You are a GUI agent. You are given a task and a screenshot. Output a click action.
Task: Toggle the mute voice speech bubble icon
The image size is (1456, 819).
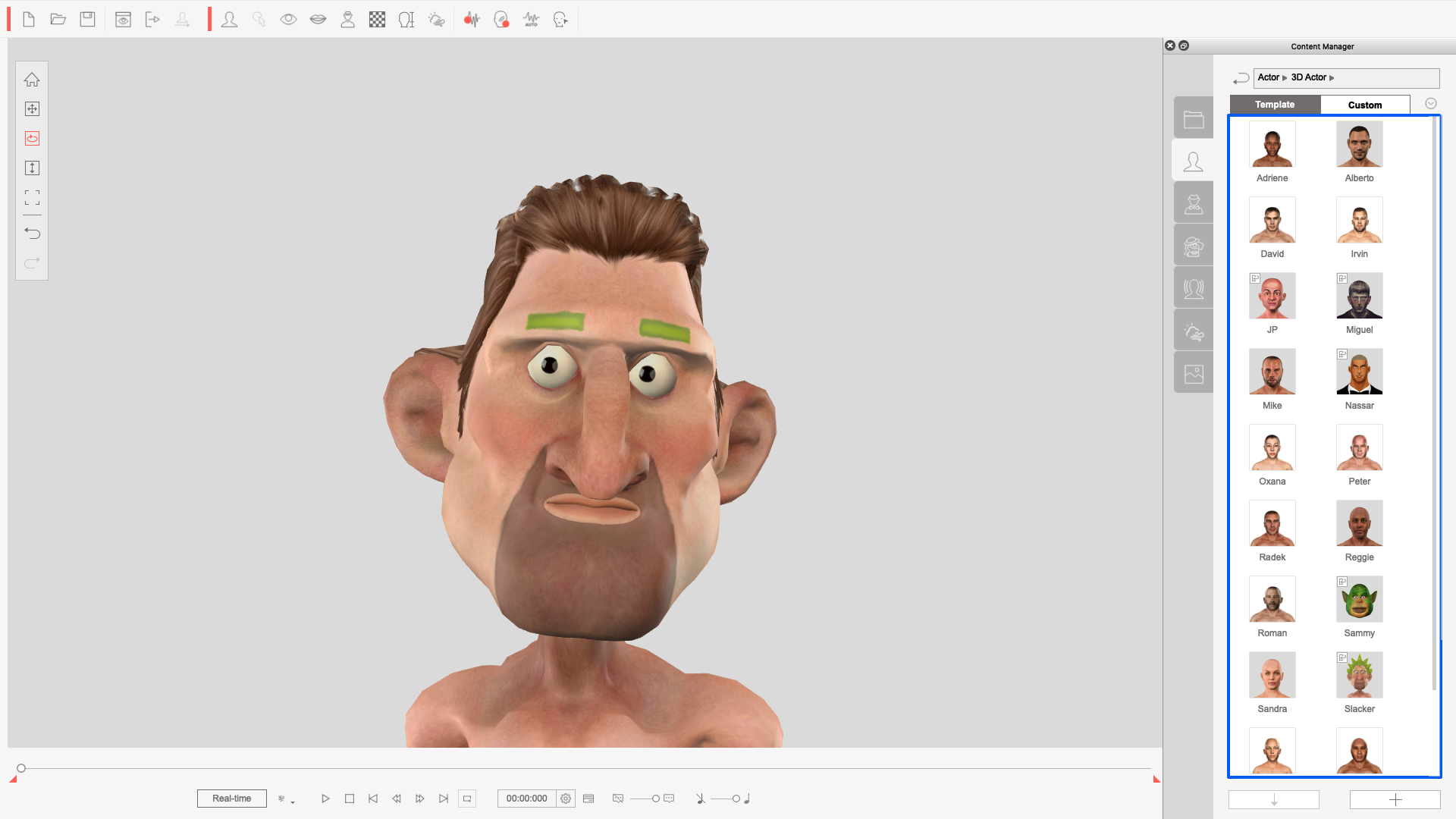pyautogui.click(x=618, y=799)
